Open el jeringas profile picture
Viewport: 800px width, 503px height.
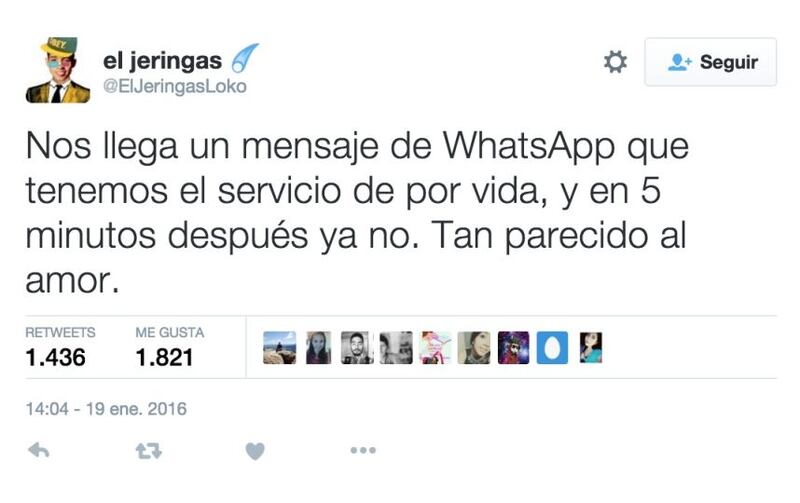click(58, 70)
